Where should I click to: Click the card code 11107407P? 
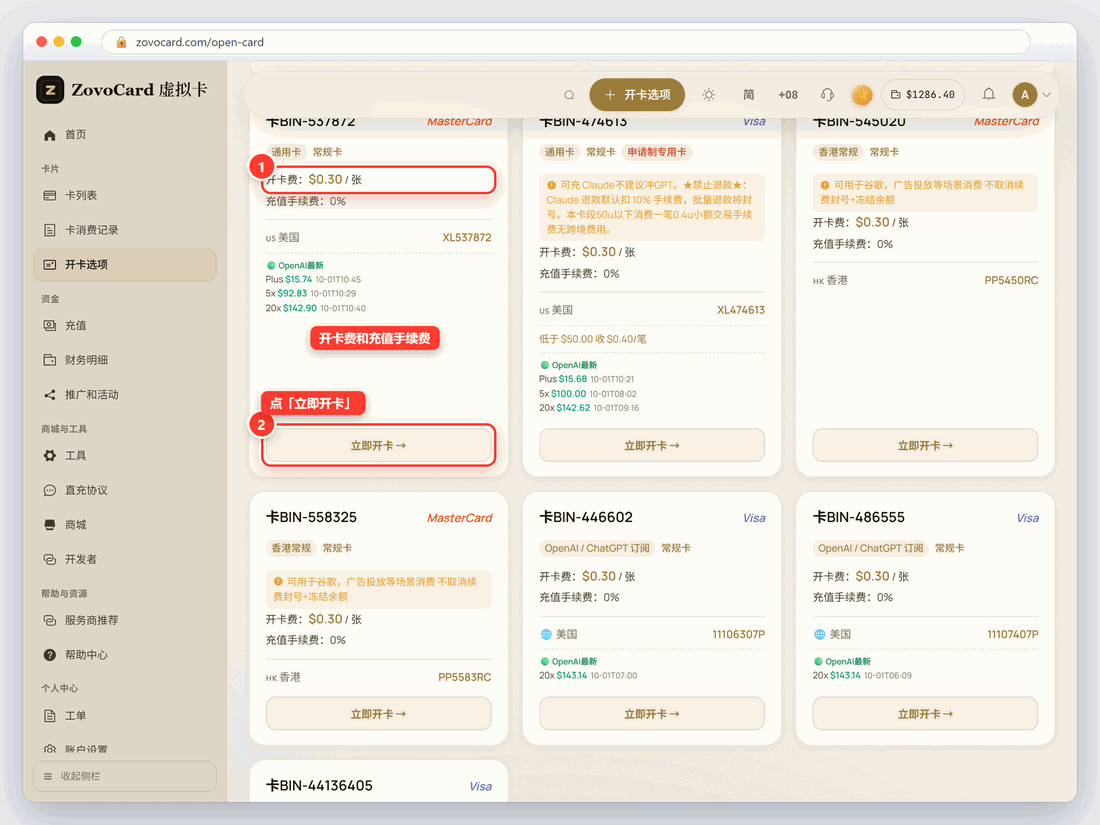tap(1013, 635)
